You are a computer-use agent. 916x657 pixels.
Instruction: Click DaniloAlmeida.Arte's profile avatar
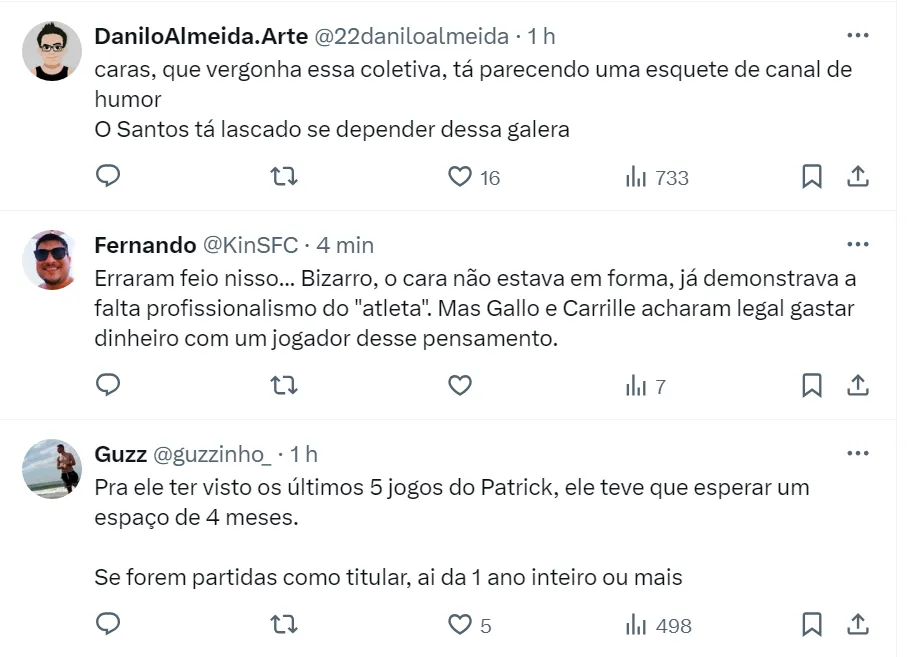51,51
